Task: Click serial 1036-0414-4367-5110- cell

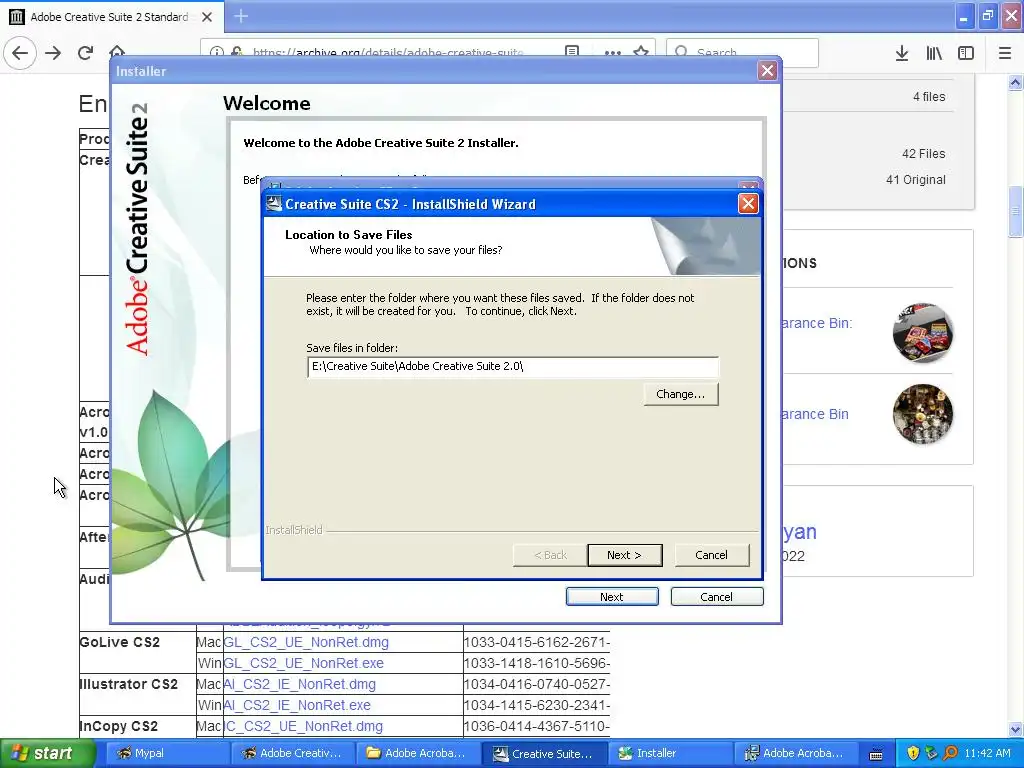Action: pos(536,726)
